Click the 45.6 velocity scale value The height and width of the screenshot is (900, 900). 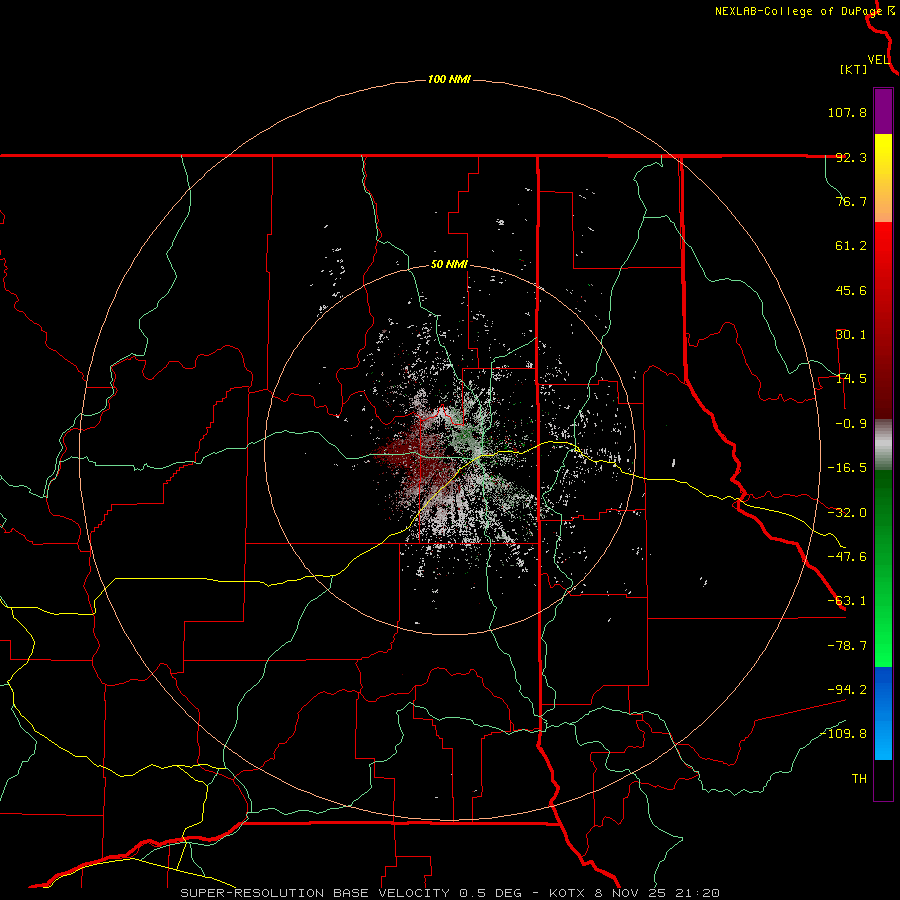coord(851,290)
